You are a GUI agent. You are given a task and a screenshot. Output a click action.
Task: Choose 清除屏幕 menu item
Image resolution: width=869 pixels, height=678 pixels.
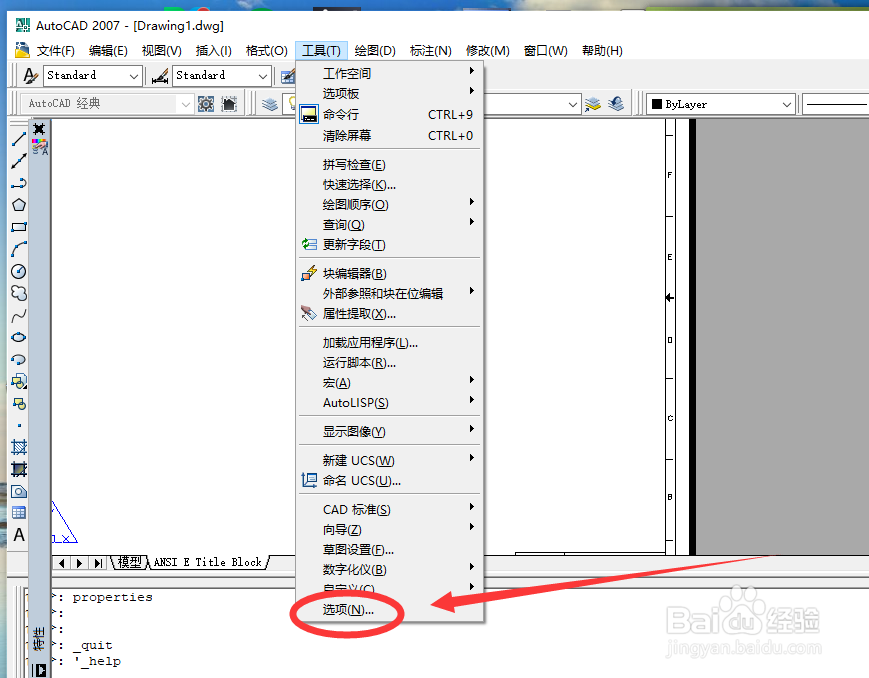pos(390,135)
